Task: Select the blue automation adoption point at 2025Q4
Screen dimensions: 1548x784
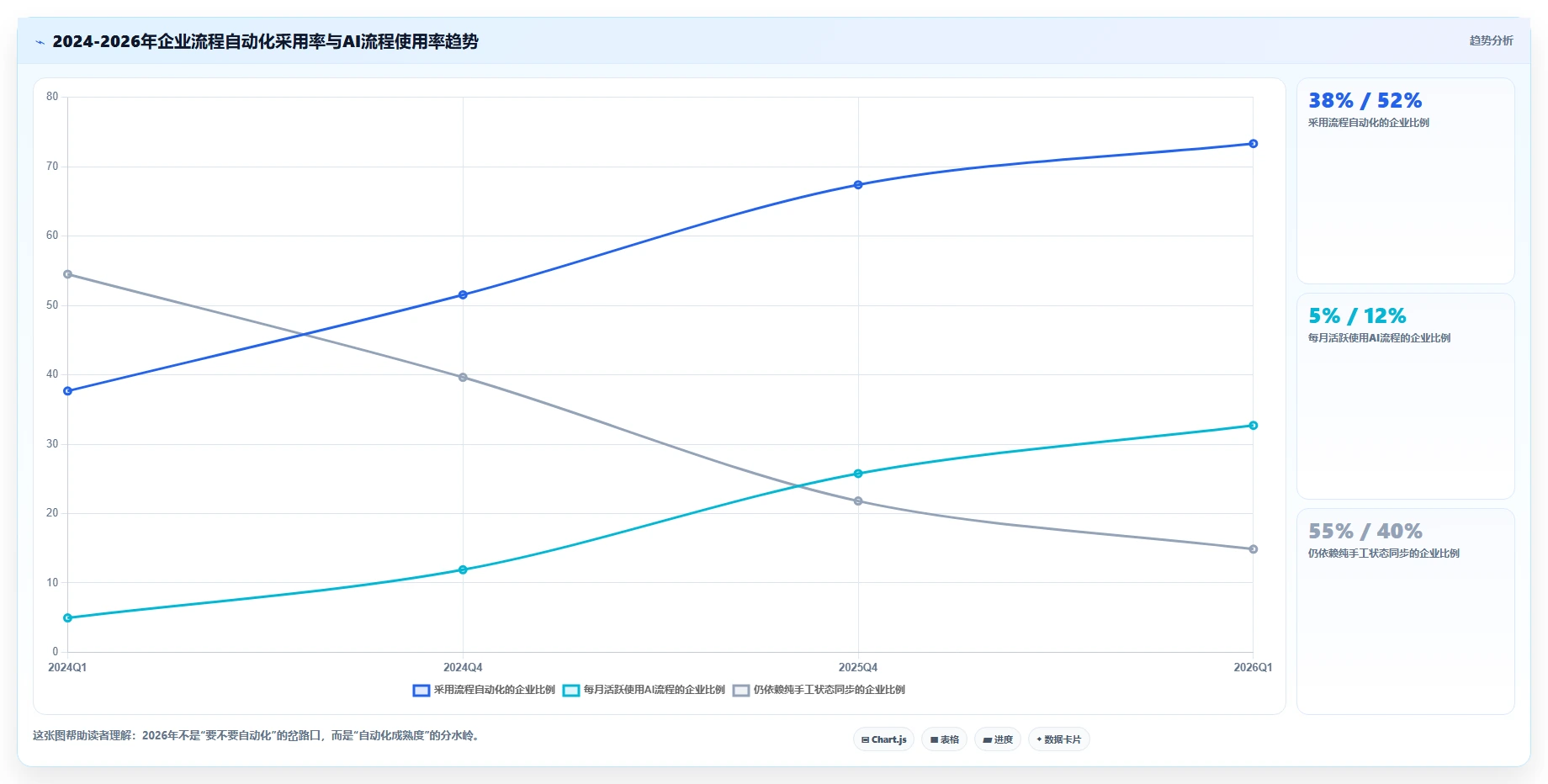Action: (x=858, y=185)
